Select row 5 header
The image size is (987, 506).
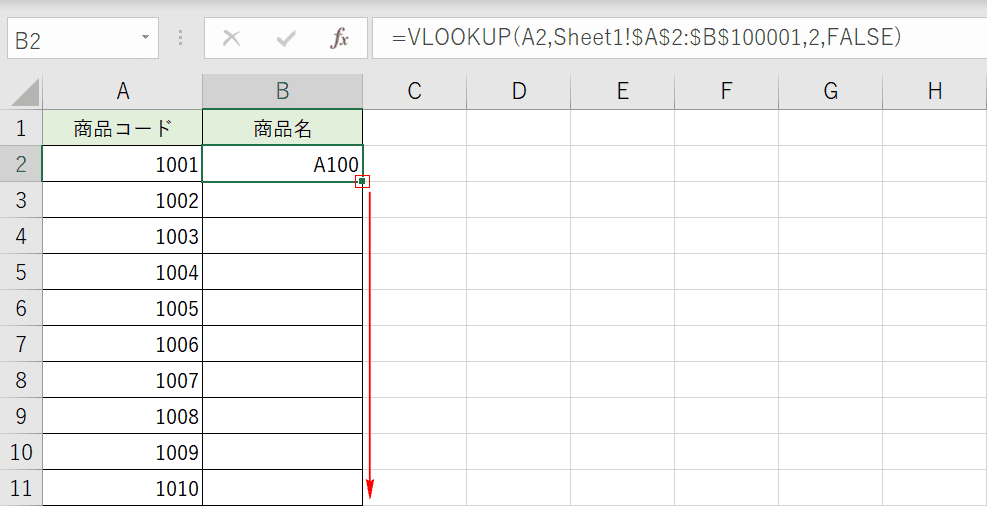tap(21, 272)
